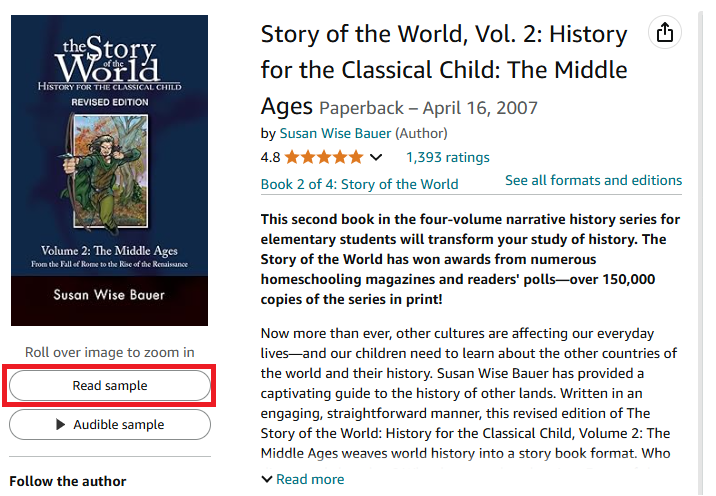Viewport: 716px width, 496px height.
Task: Open Book 2 of 4 series link
Action: (359, 184)
